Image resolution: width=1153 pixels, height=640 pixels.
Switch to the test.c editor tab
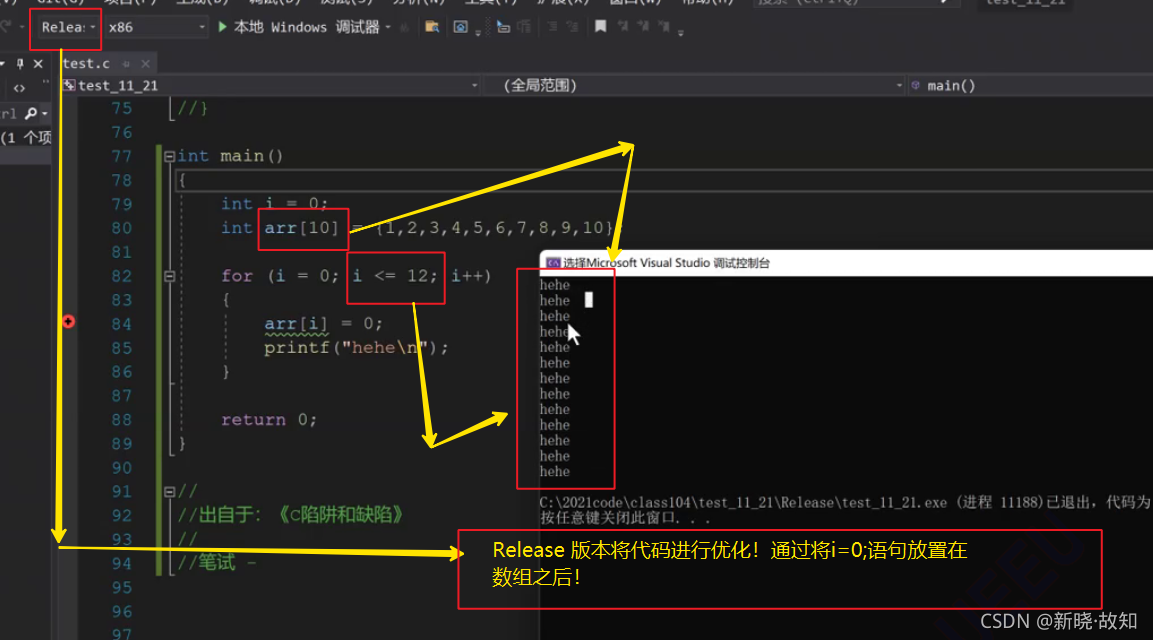86,63
